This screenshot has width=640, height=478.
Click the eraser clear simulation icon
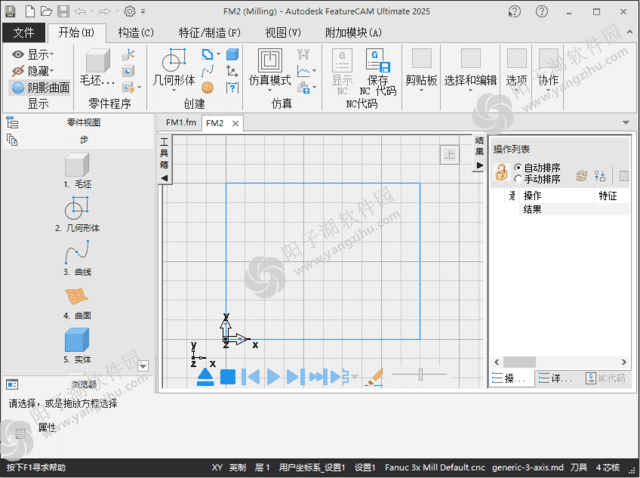[374, 376]
